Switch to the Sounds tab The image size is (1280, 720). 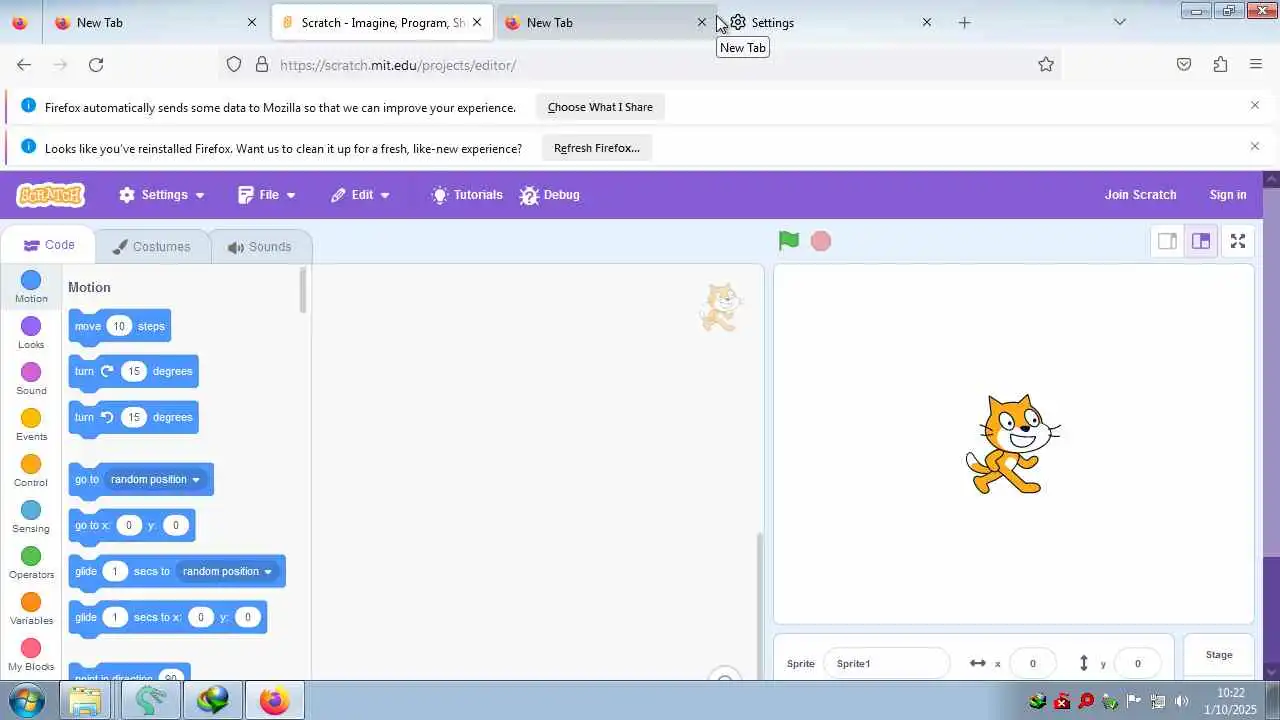coord(260,247)
